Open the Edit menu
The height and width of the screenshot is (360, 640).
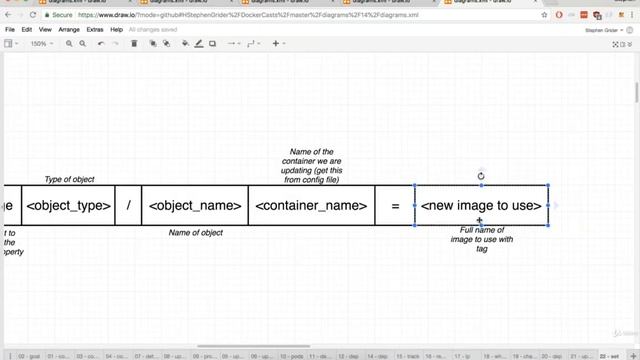[27, 29]
